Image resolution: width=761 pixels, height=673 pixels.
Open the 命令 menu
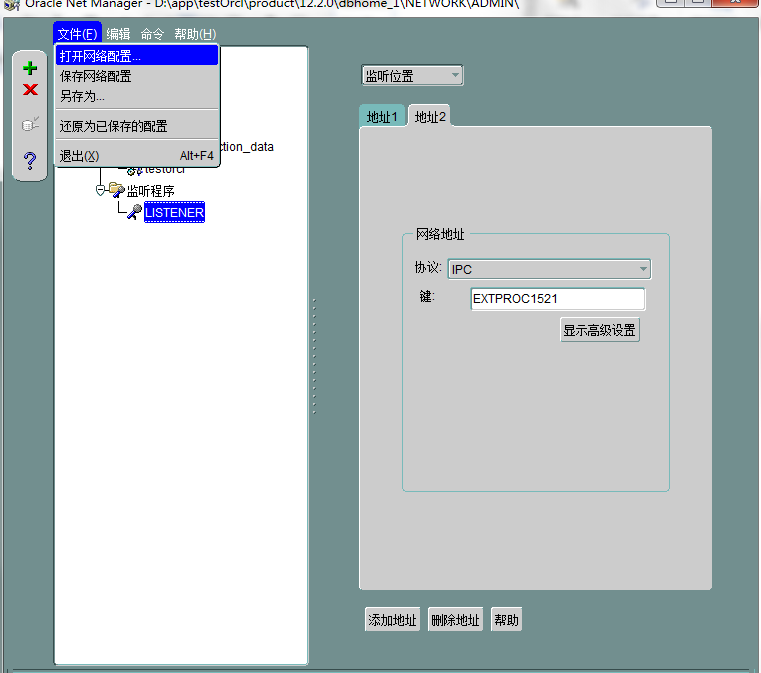[x=152, y=34]
